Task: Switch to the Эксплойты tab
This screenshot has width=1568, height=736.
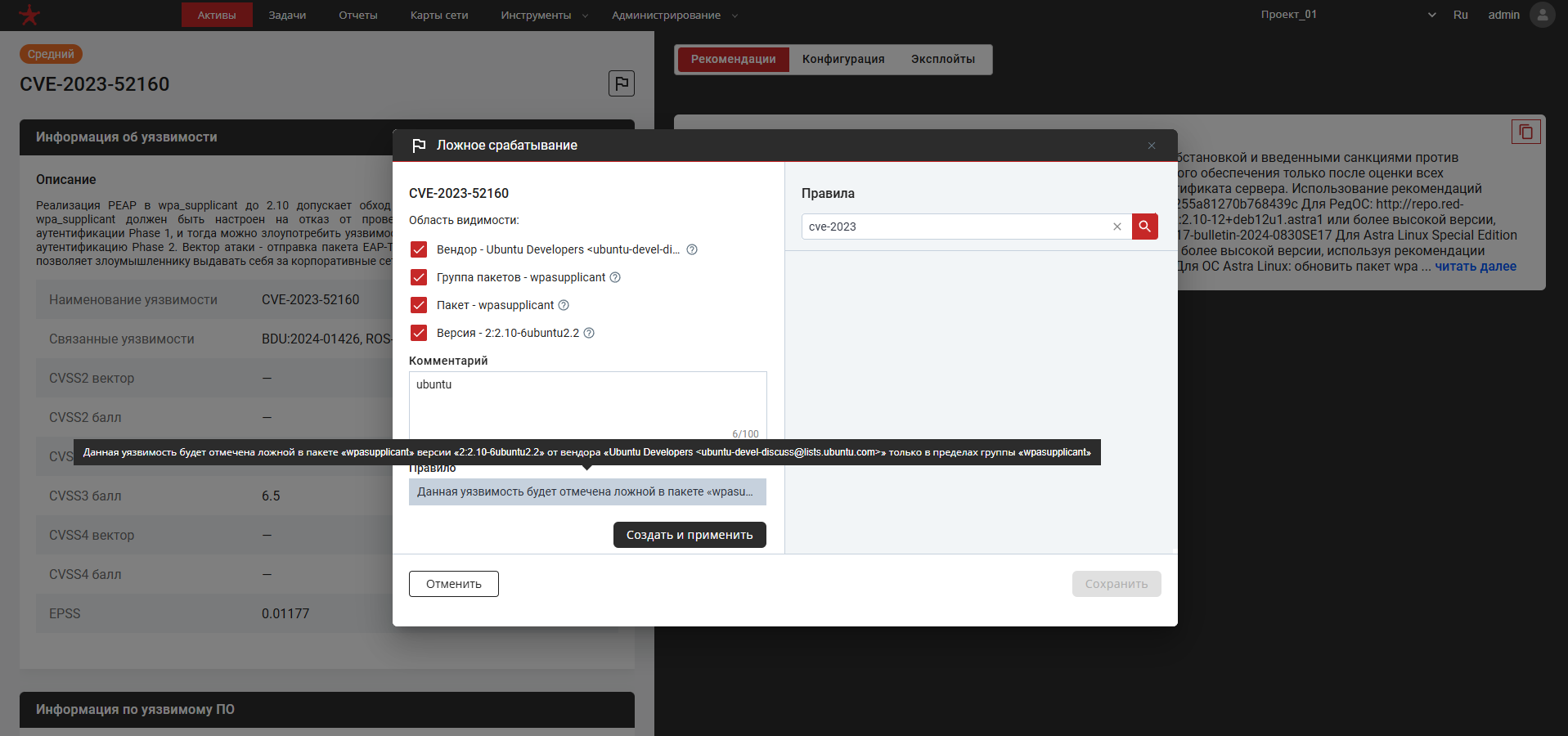Action: pyautogui.click(x=943, y=59)
